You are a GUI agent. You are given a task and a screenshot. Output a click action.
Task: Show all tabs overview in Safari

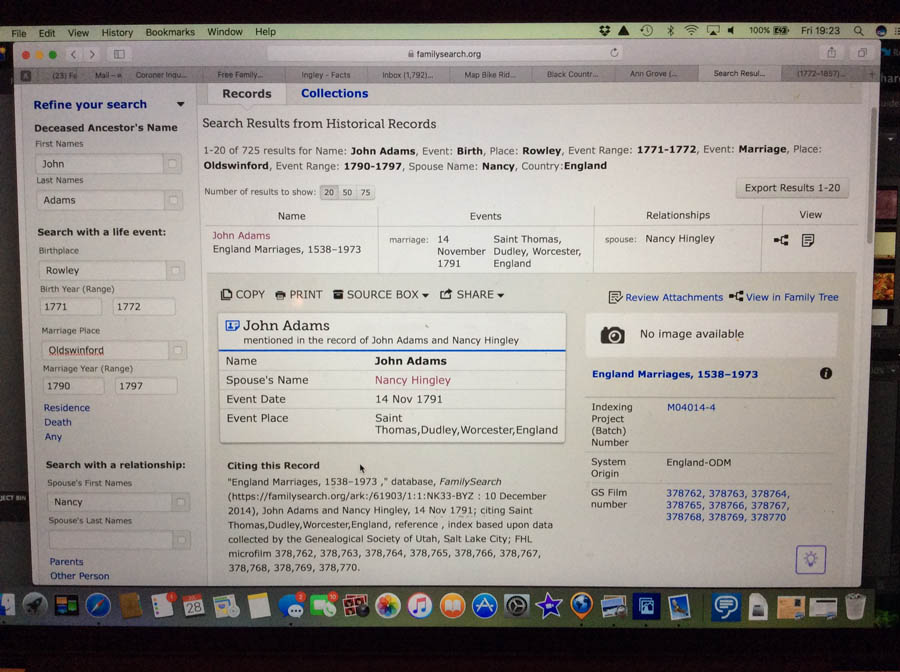tap(862, 53)
